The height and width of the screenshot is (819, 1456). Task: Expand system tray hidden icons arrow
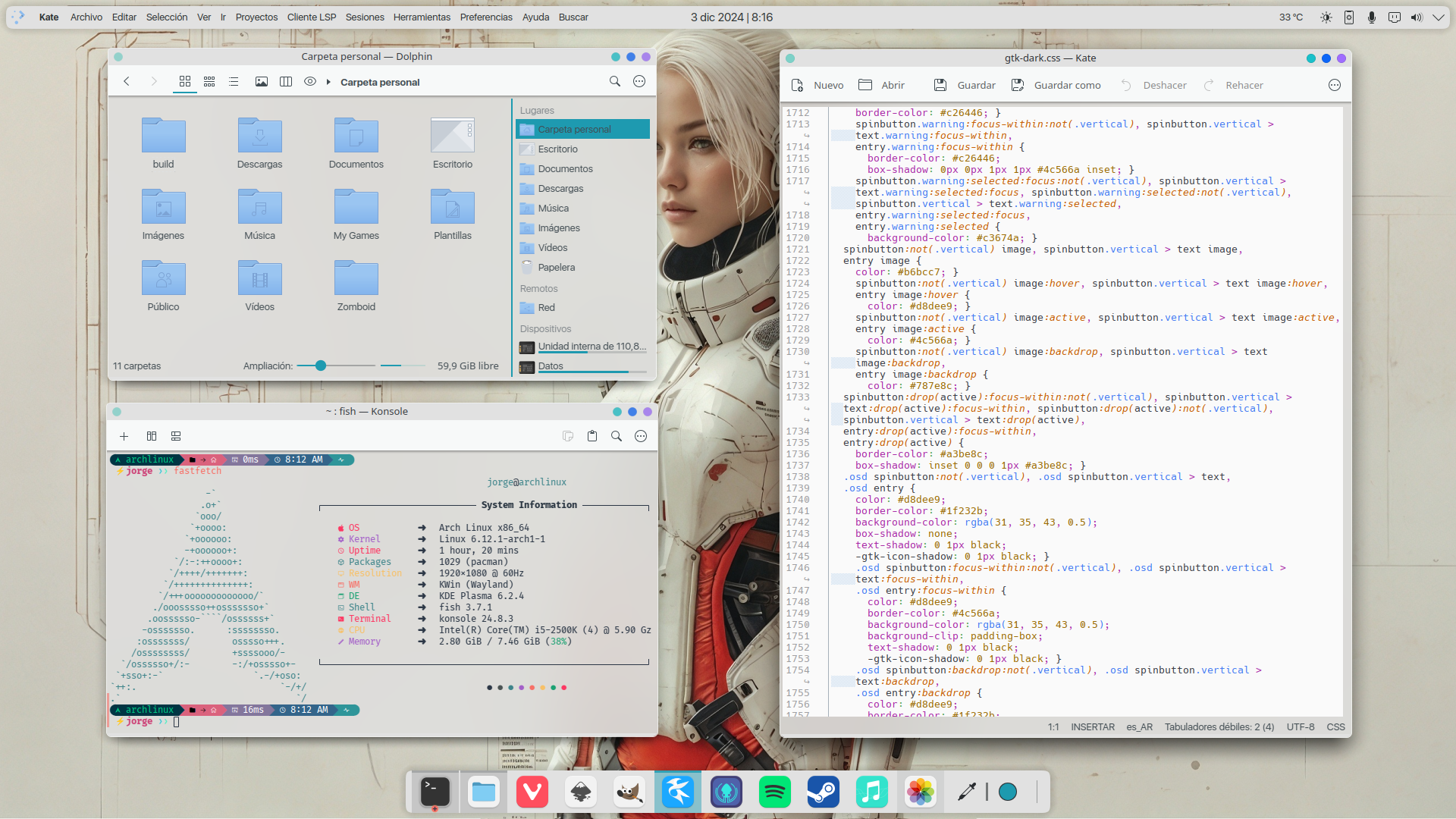[x=1439, y=17]
